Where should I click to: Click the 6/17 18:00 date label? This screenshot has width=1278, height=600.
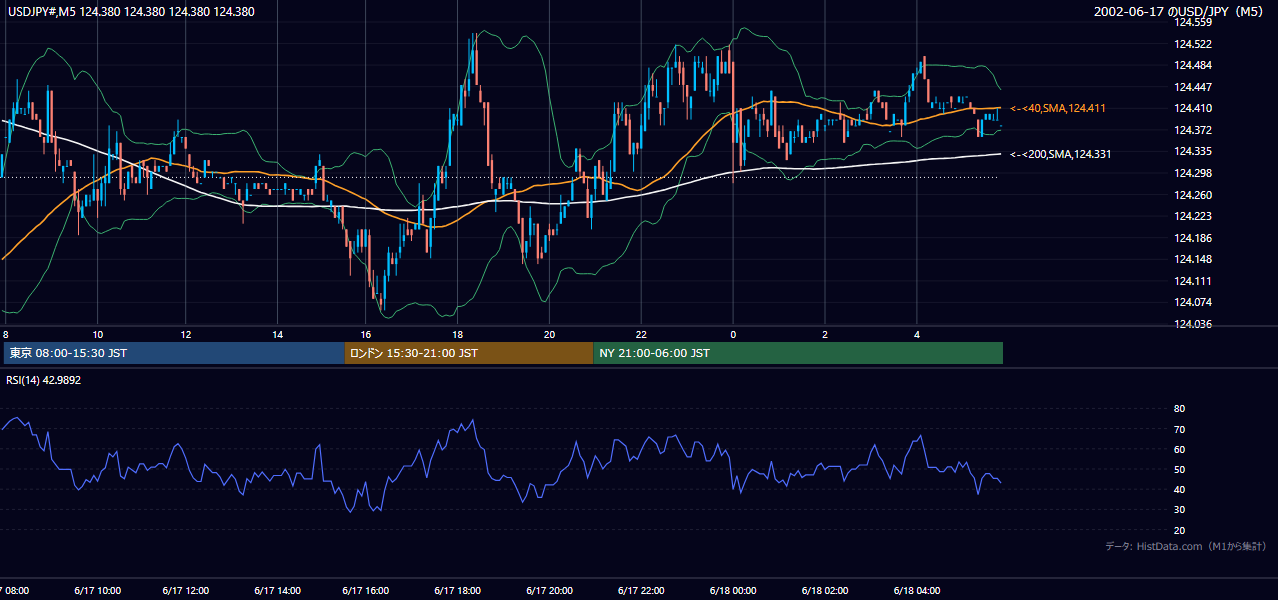(x=458, y=591)
